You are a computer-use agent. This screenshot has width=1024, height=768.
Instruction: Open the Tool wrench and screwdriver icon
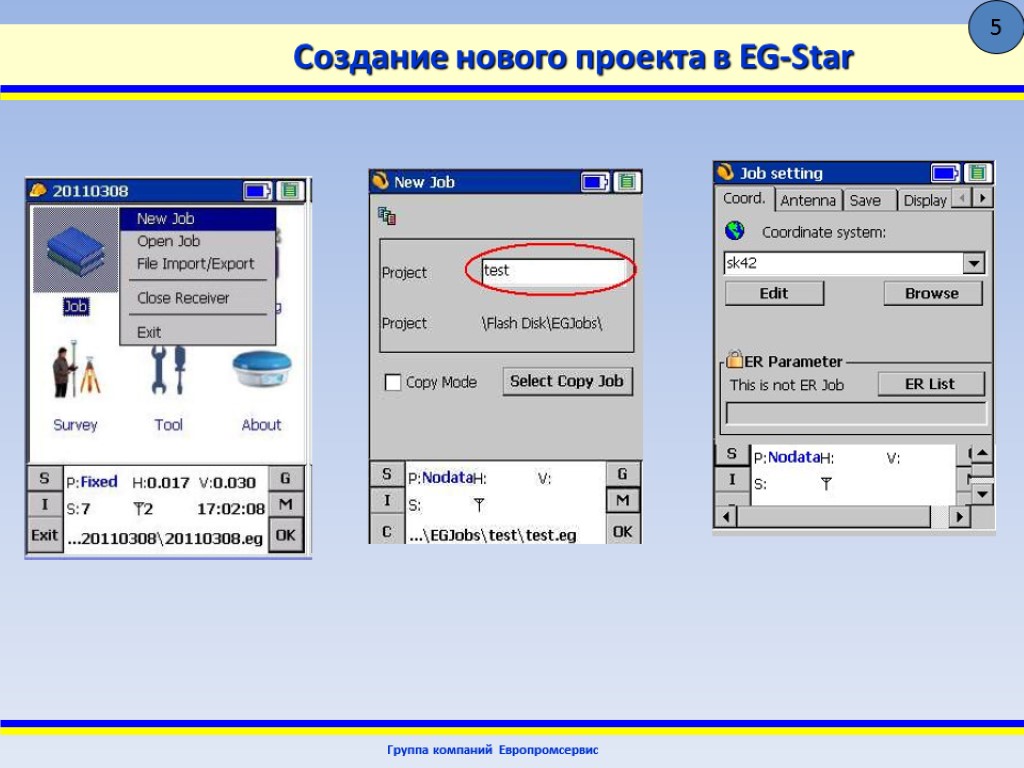(x=168, y=370)
